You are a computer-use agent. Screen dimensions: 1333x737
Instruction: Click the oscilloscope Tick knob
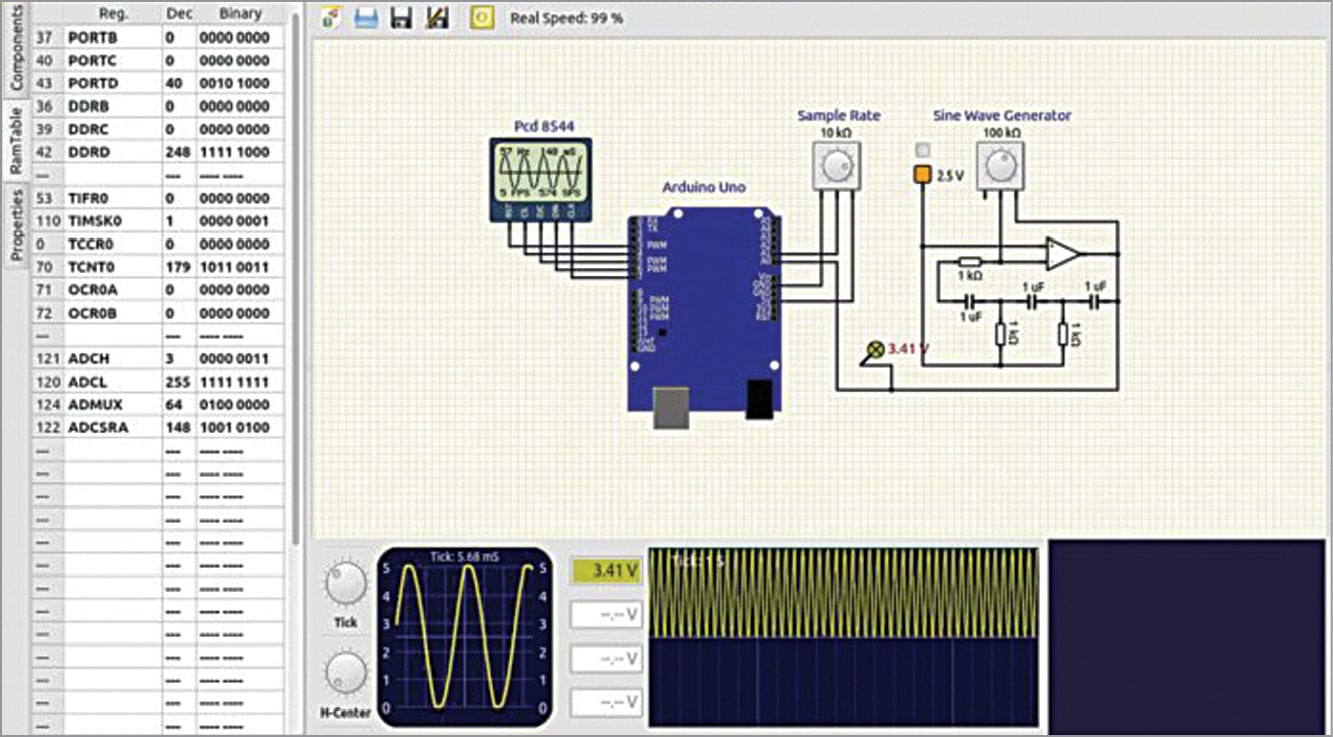point(345,583)
